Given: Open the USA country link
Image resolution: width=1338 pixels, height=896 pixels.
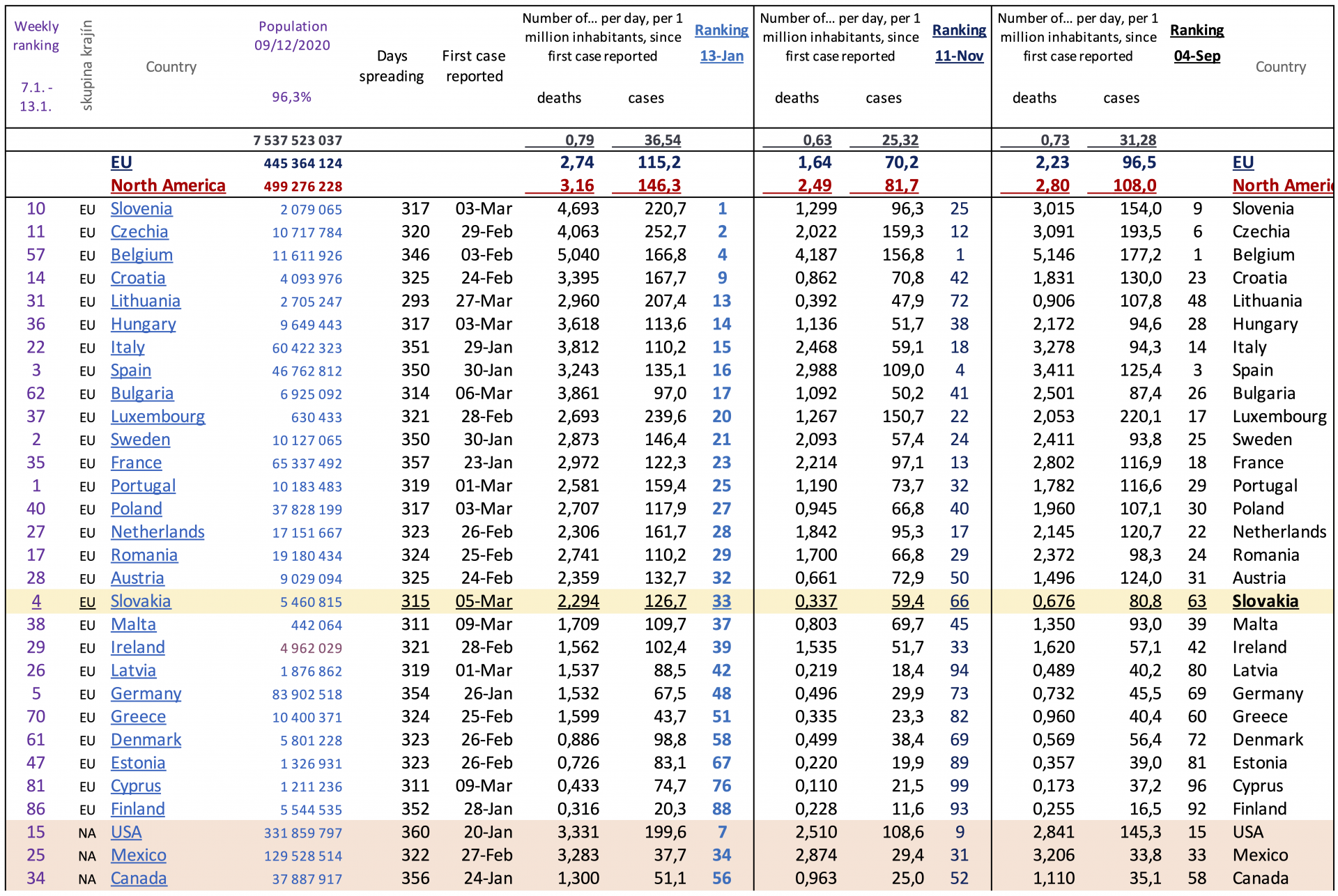Looking at the screenshot, I should (x=126, y=833).
